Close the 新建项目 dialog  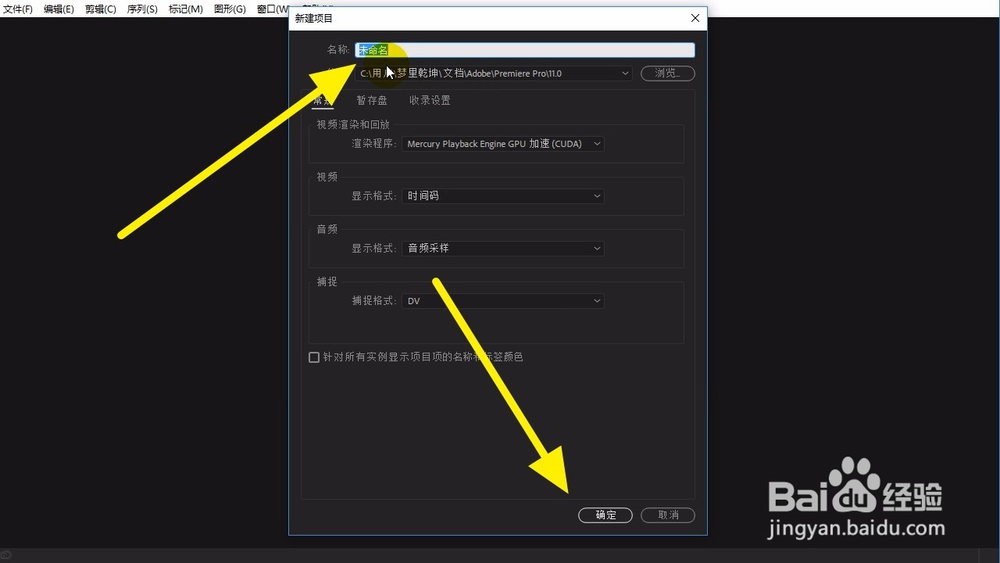695,18
